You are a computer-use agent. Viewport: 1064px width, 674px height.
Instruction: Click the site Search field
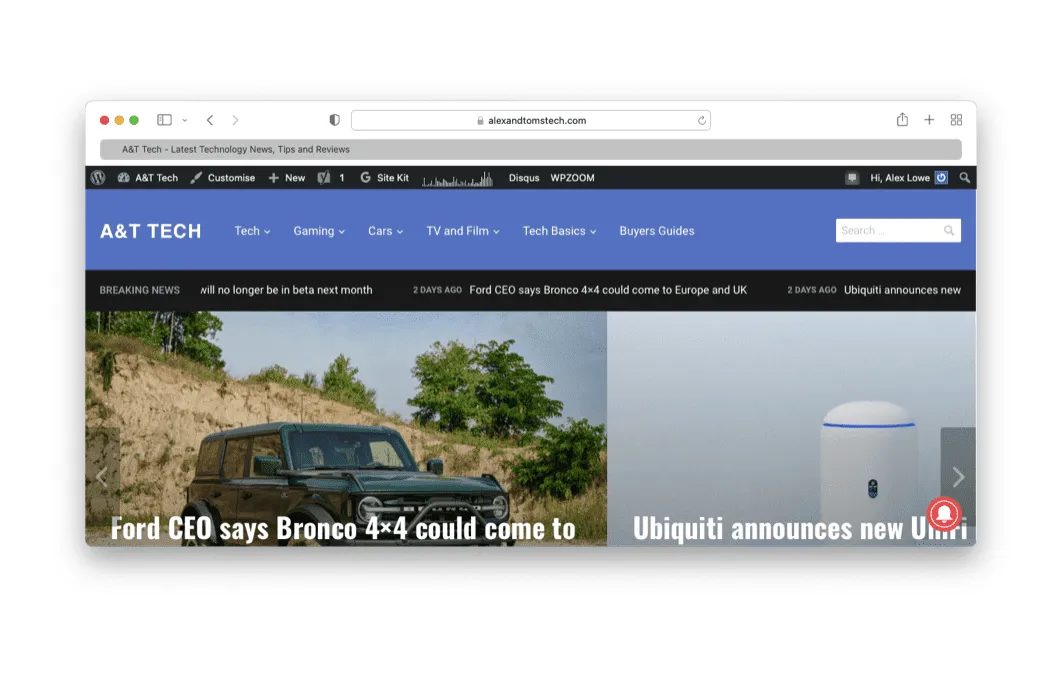coord(898,231)
